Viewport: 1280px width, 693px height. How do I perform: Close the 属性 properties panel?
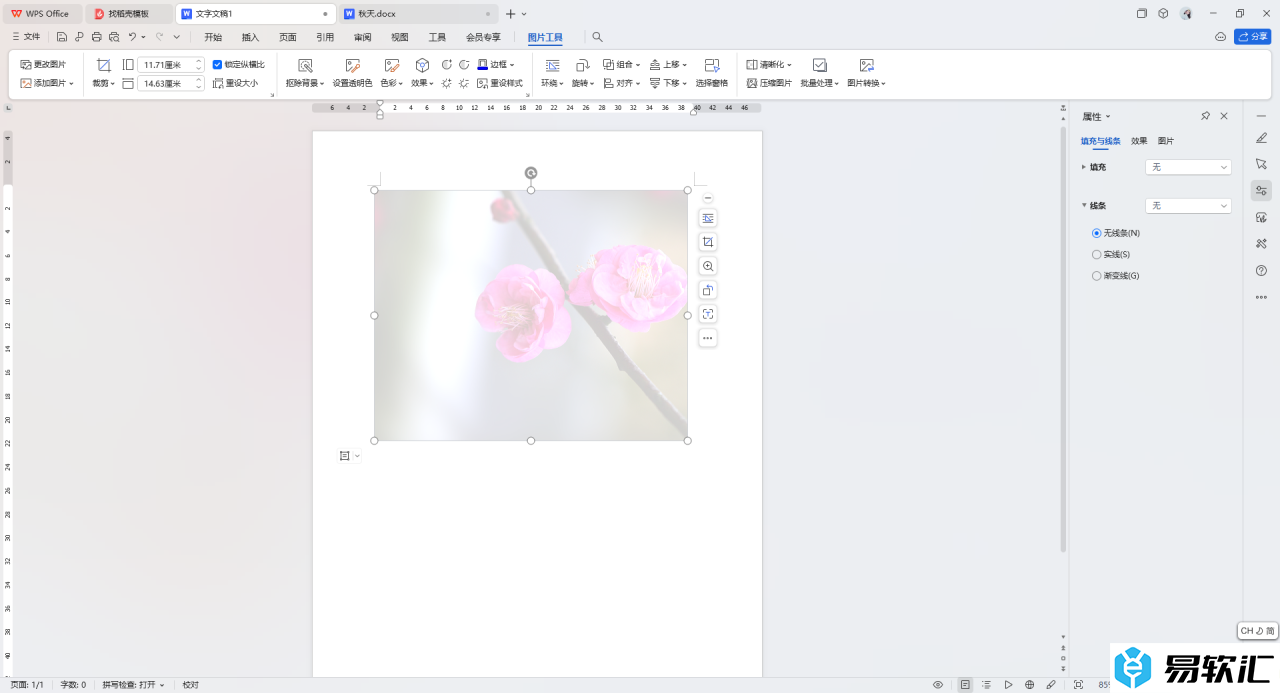pyautogui.click(x=1224, y=116)
